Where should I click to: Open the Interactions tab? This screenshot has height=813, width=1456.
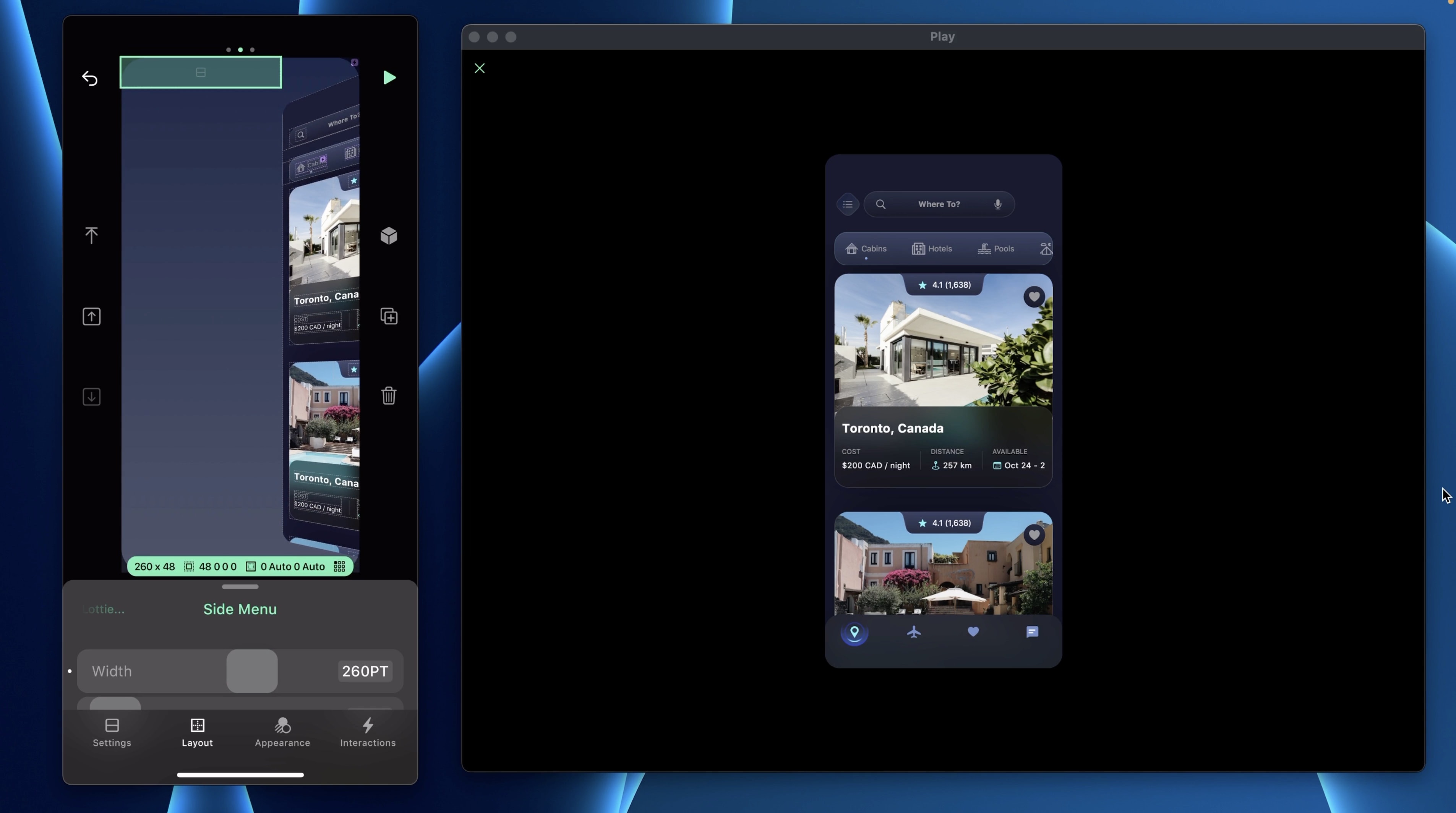click(x=368, y=732)
